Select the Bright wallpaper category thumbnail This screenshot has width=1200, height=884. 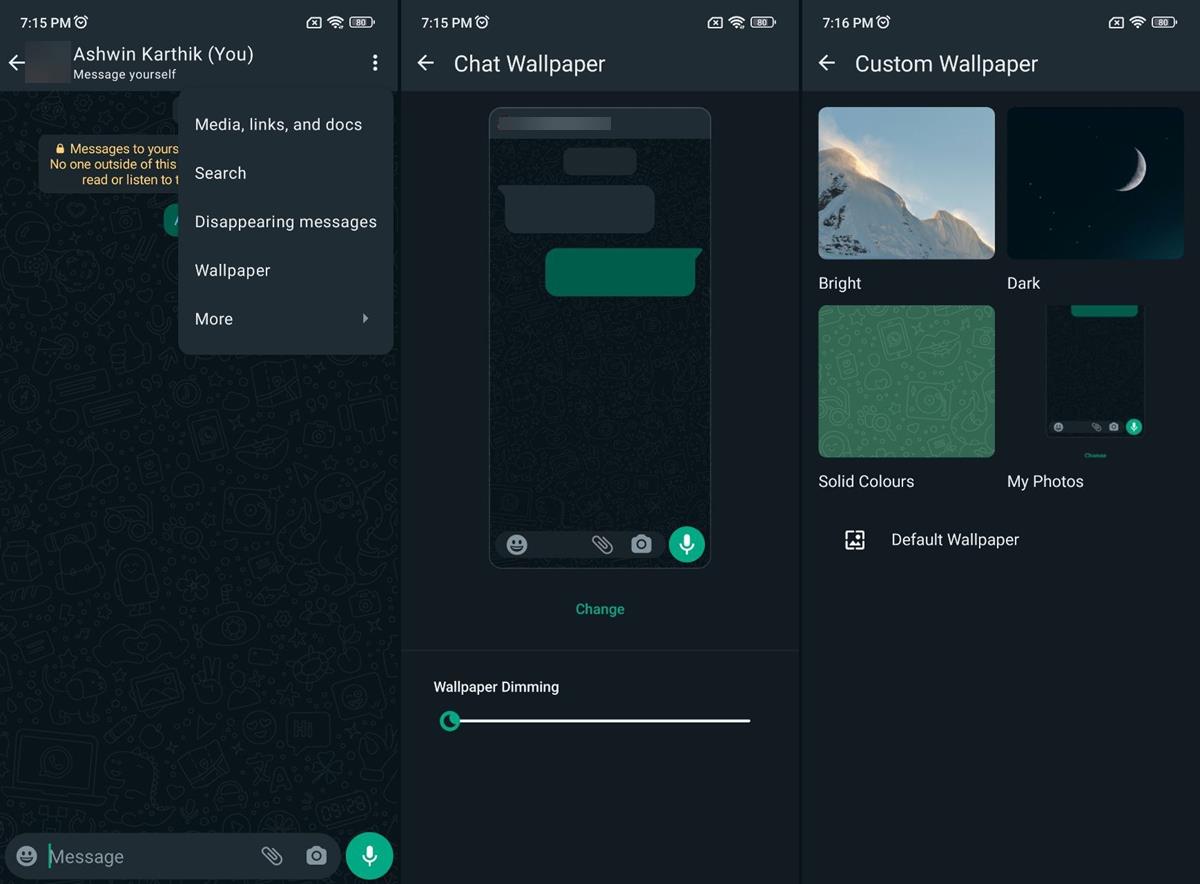click(x=906, y=183)
